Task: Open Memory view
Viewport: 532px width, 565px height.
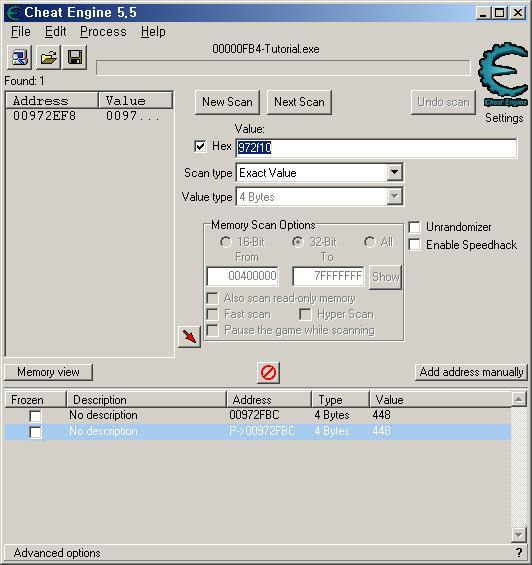Action: click(x=48, y=372)
